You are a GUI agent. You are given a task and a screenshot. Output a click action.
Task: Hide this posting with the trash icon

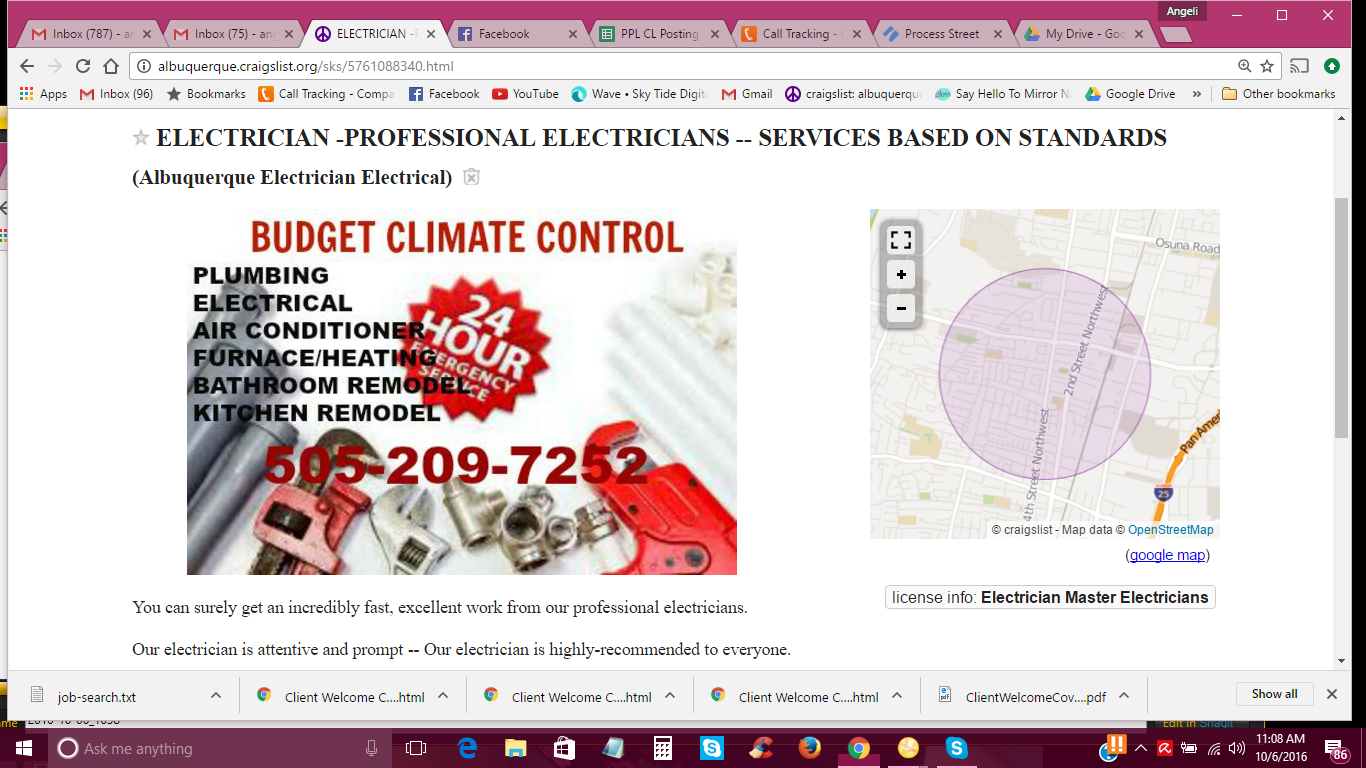472,177
